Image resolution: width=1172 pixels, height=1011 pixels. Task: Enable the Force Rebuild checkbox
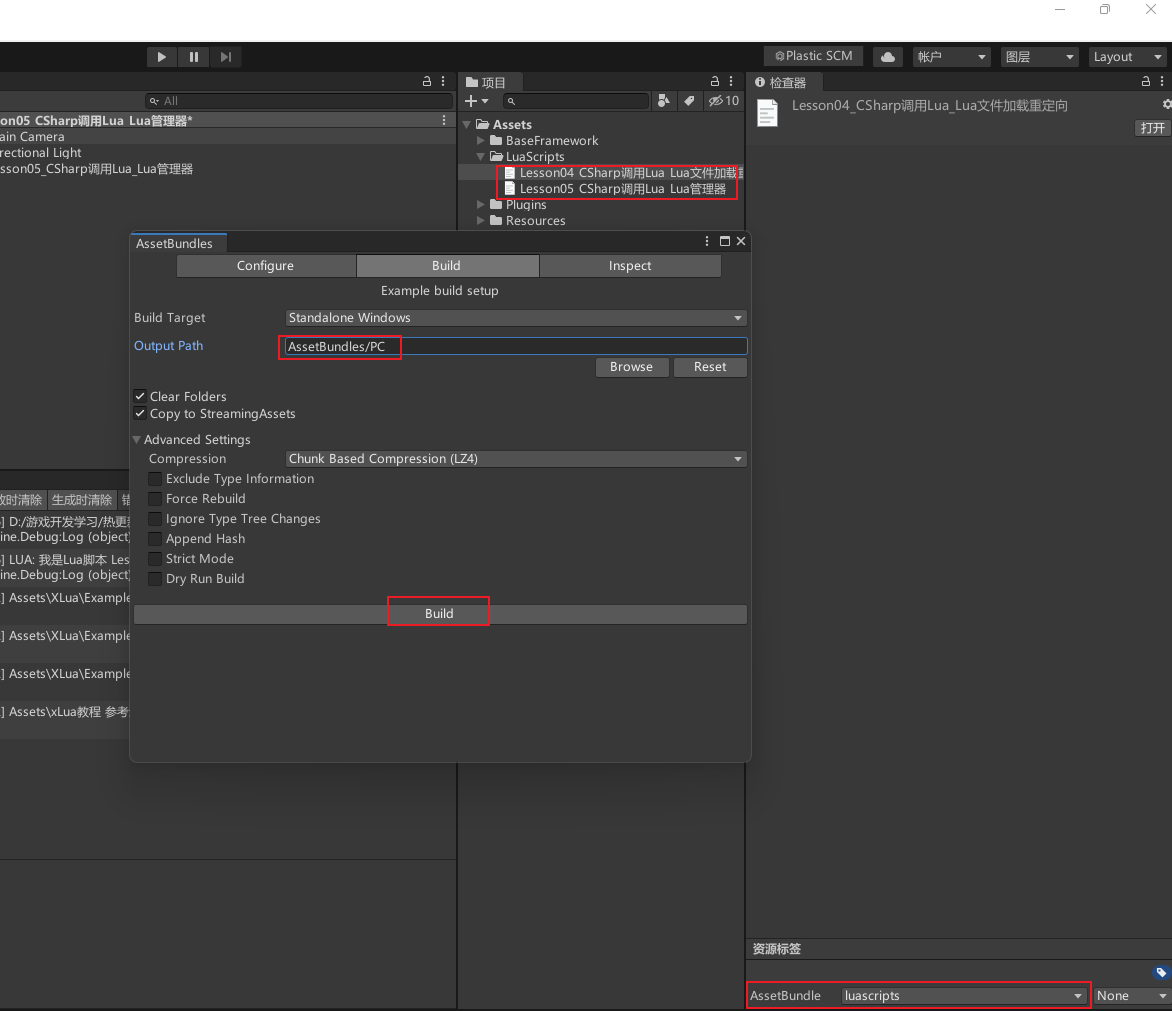pyautogui.click(x=155, y=499)
